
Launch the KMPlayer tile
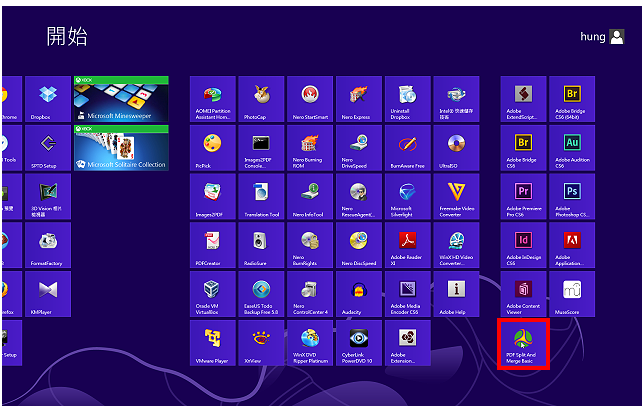click(x=48, y=294)
